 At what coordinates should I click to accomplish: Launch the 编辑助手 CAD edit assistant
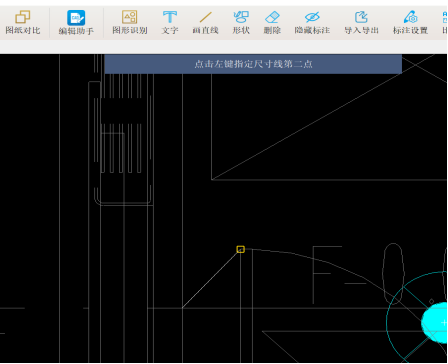point(76,22)
